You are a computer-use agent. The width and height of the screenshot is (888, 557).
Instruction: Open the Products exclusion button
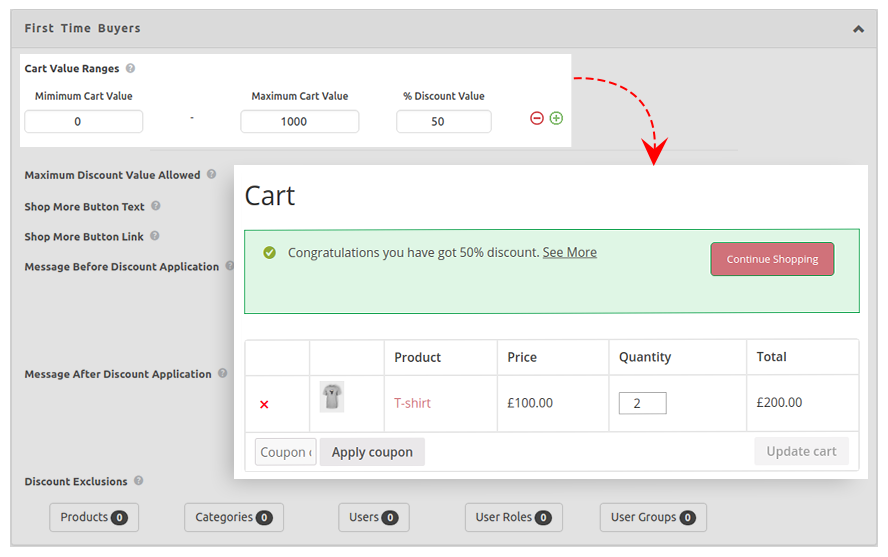(94, 517)
